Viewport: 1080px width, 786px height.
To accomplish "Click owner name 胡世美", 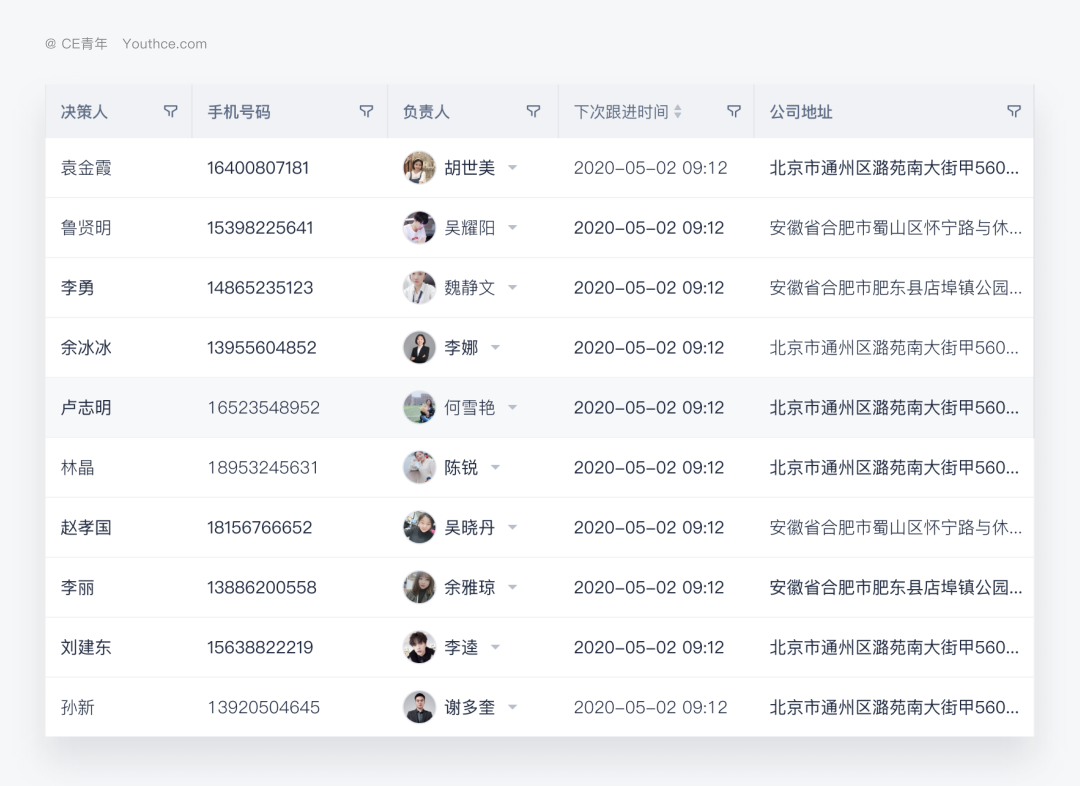I will (470, 167).
